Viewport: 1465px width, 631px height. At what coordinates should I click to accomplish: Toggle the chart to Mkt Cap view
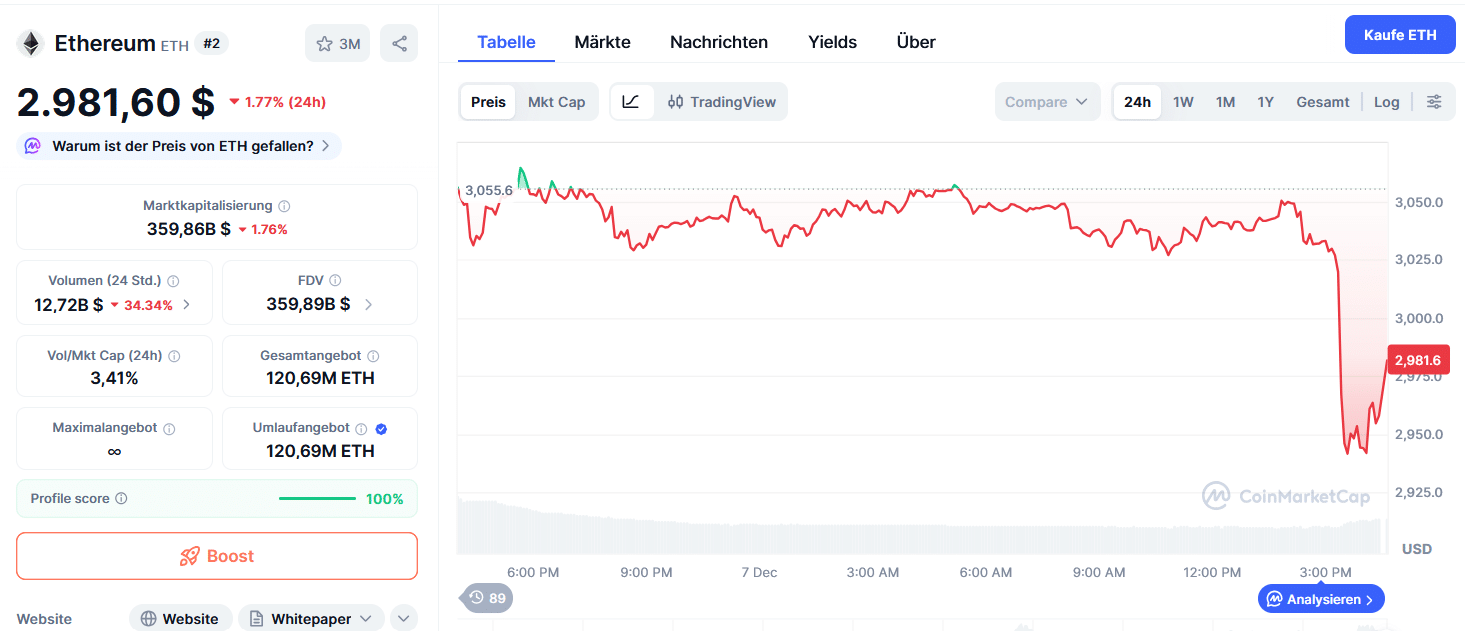click(557, 101)
